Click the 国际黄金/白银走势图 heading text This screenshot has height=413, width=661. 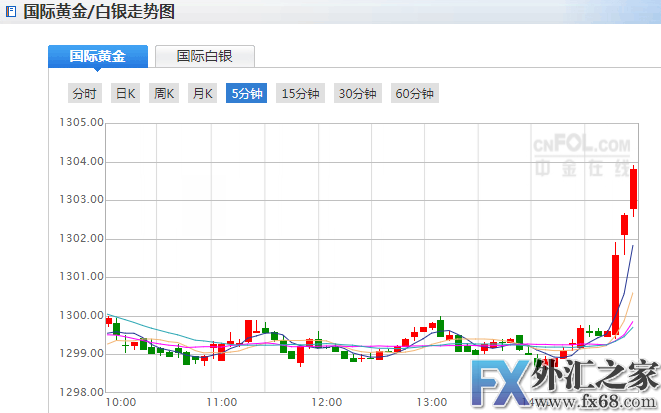(x=99, y=11)
